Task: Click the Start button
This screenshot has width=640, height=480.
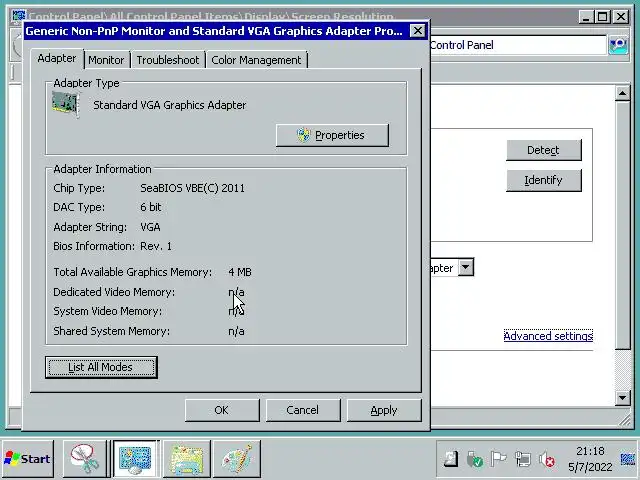Action: pyautogui.click(x=27, y=458)
